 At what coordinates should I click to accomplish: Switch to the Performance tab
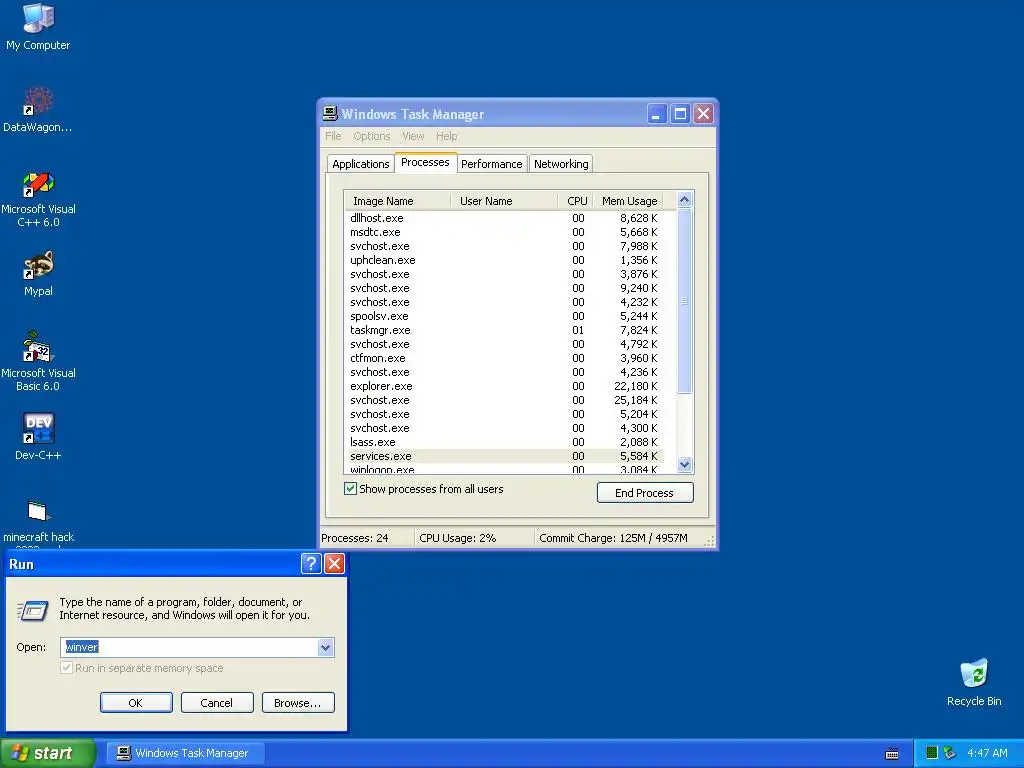[x=492, y=164]
